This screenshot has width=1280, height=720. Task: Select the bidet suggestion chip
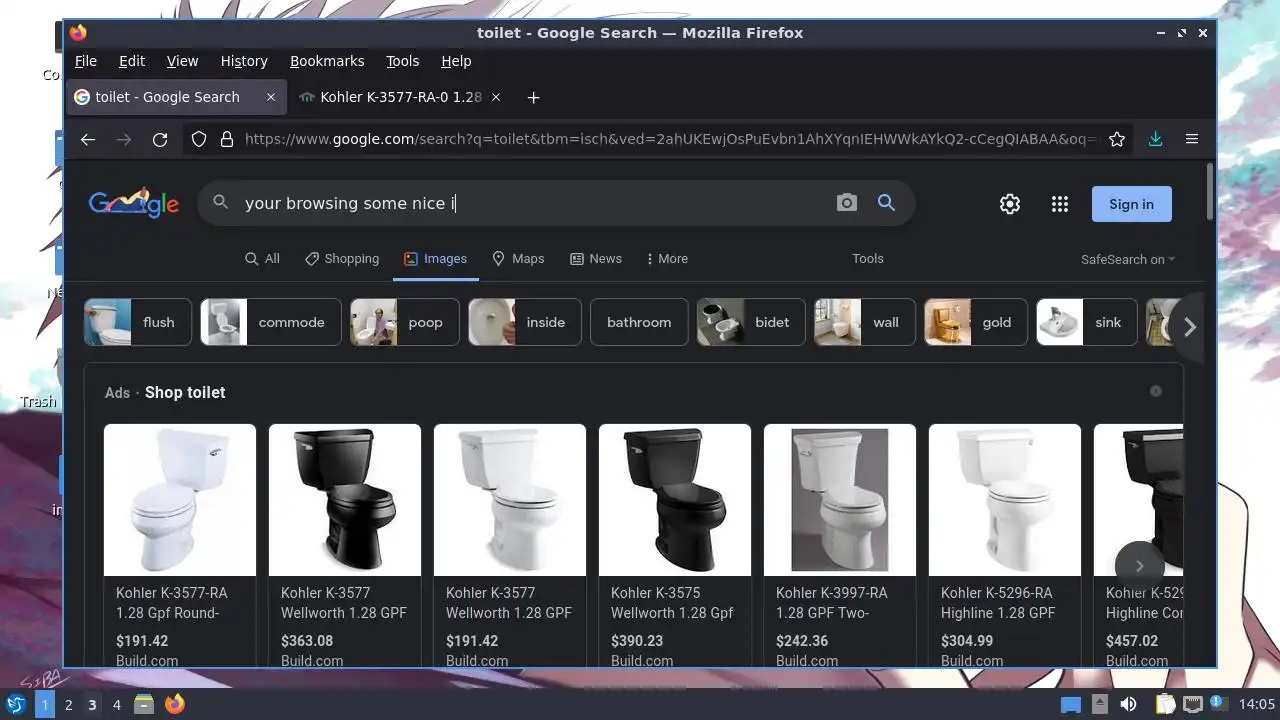pyautogui.click(x=751, y=322)
